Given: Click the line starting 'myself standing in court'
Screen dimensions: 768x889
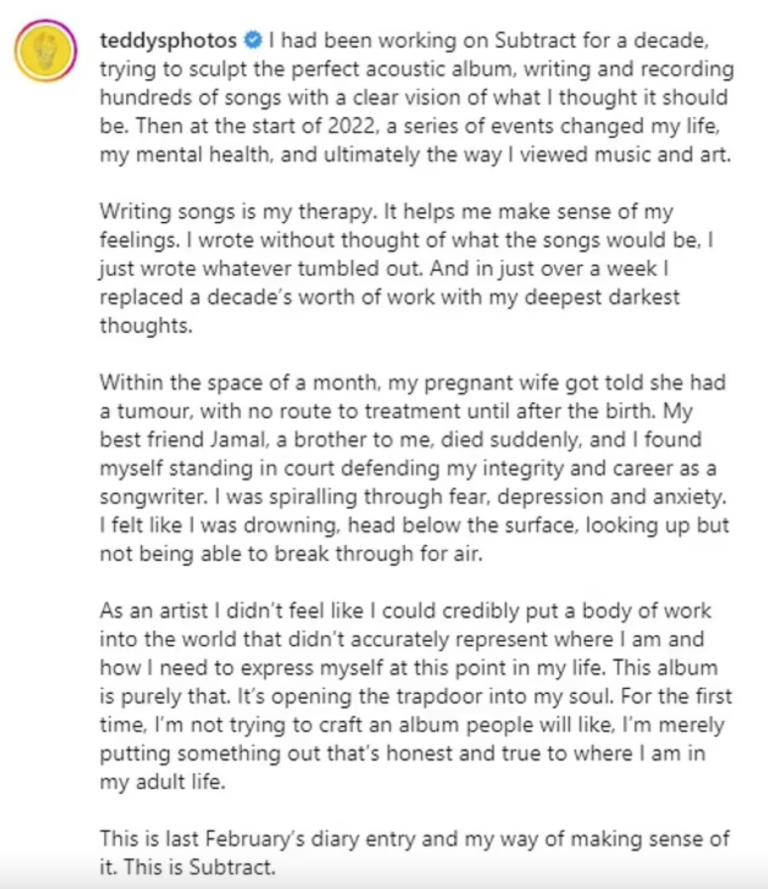Looking at the screenshot, I should click(408, 468).
